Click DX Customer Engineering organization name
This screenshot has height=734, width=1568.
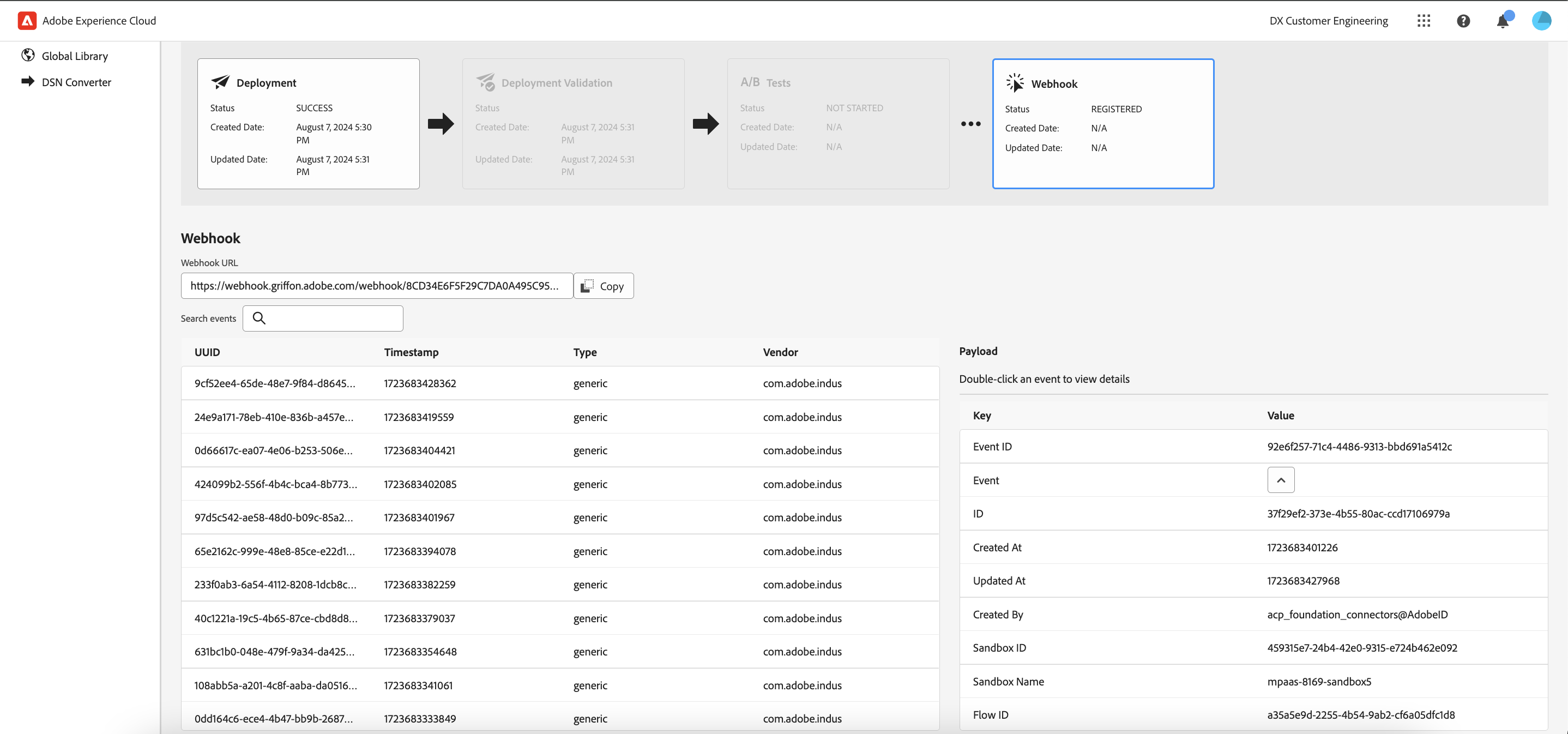tap(1328, 21)
